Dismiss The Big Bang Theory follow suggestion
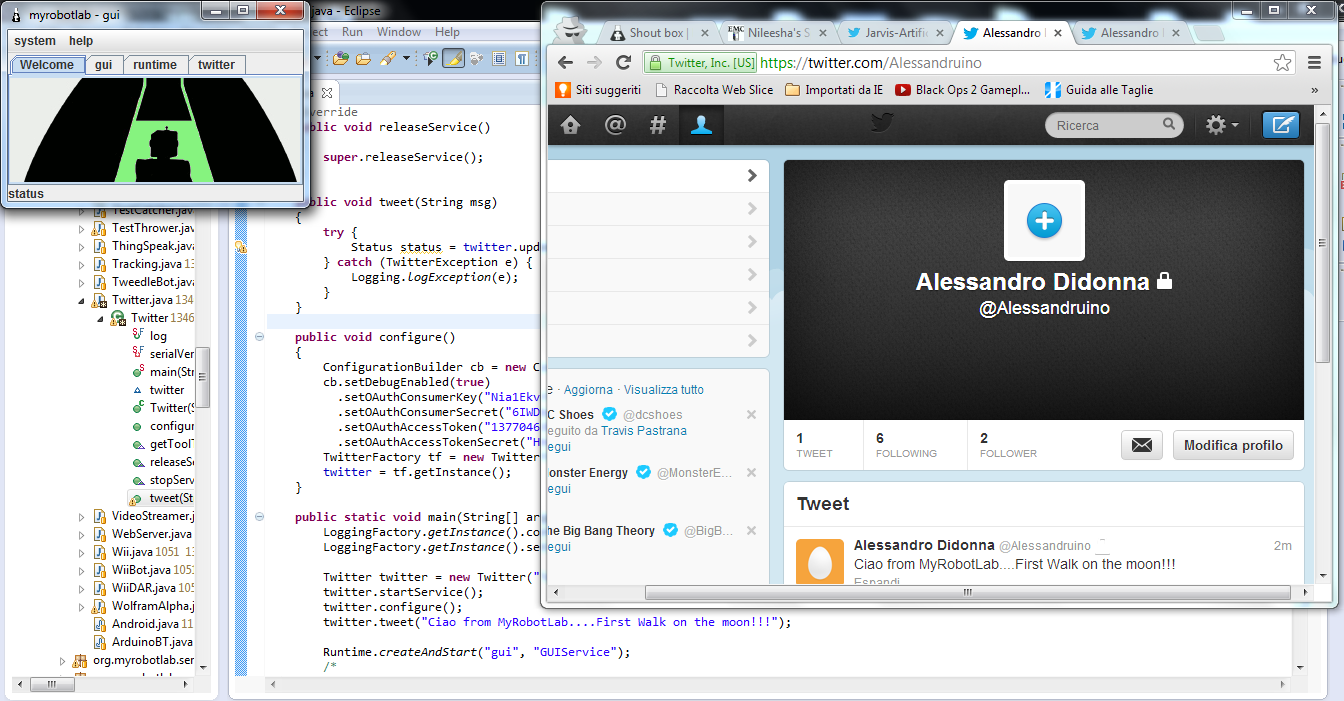The height and width of the screenshot is (701, 1344). 752,530
